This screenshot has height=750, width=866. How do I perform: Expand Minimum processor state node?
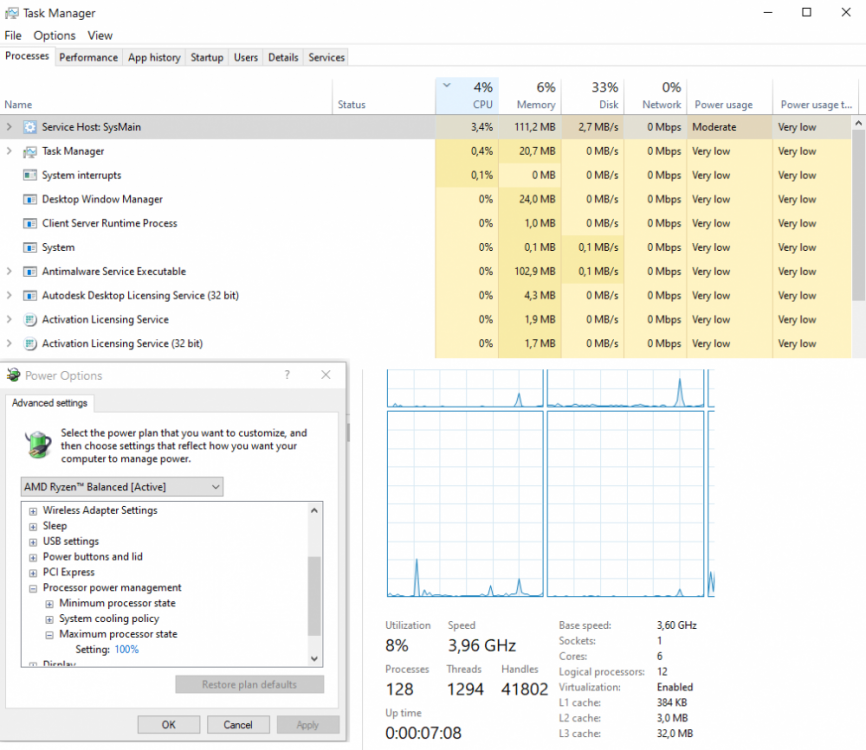50,604
